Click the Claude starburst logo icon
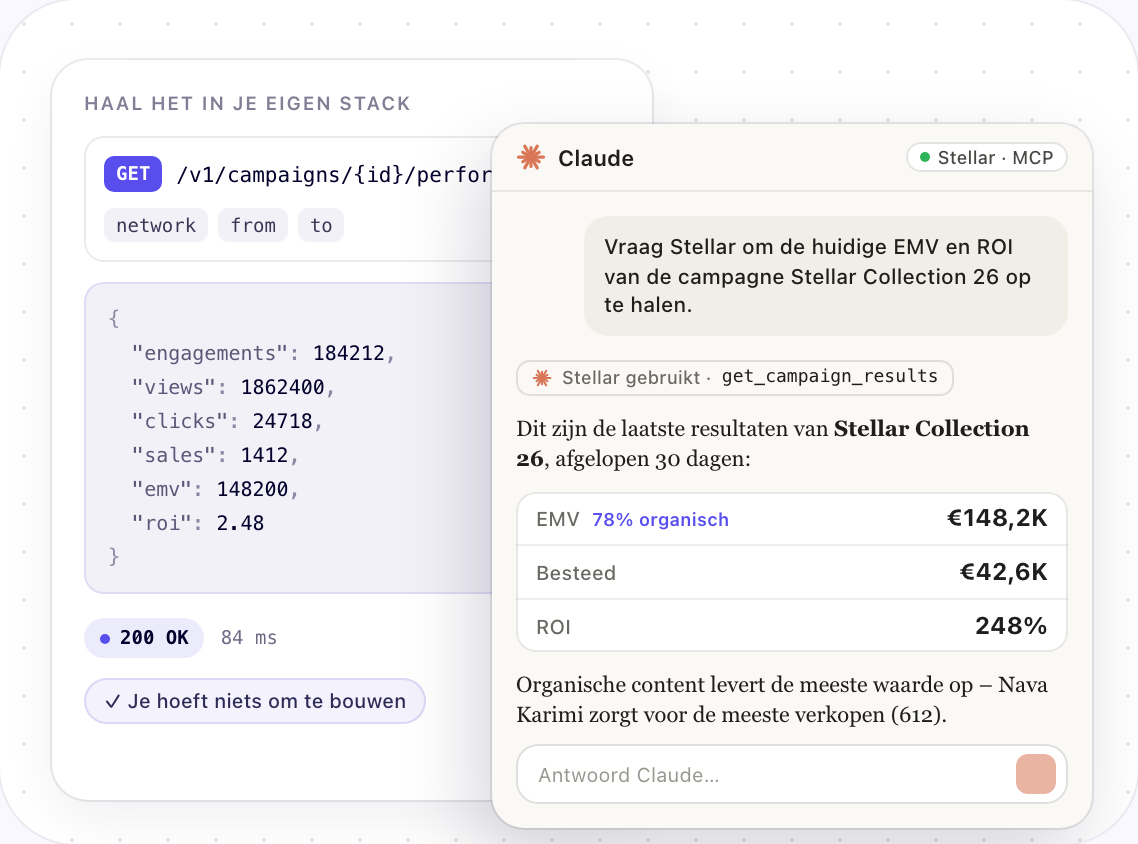This screenshot has width=1138, height=844. pyautogui.click(x=531, y=157)
